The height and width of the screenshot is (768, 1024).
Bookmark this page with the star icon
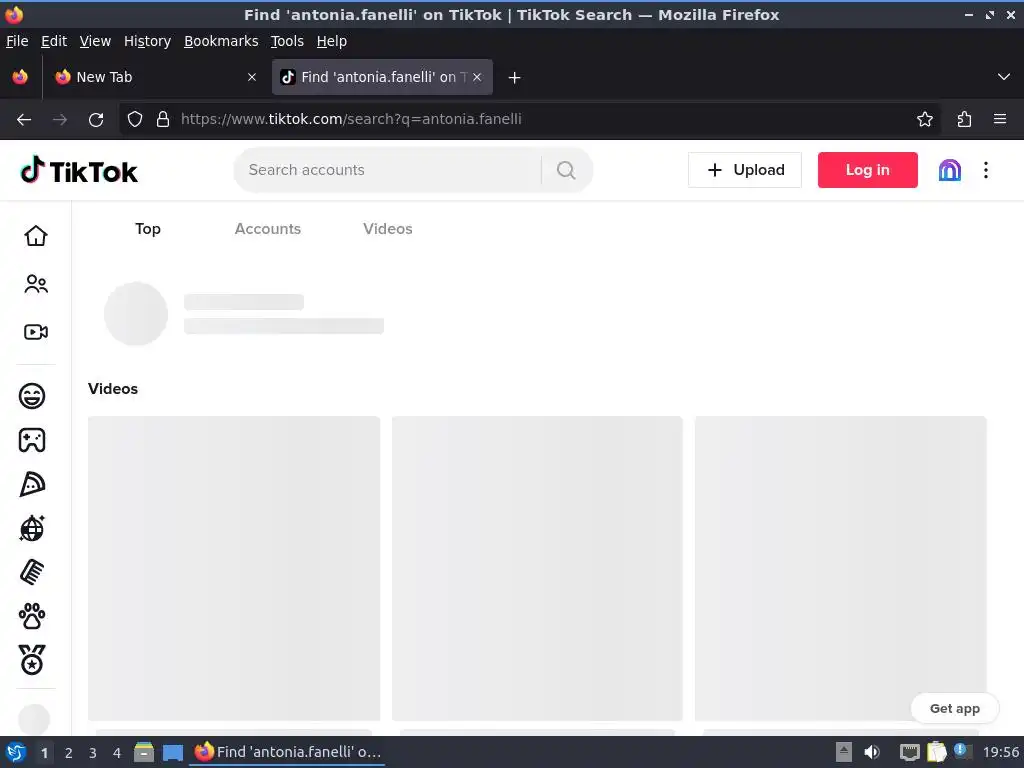[925, 120]
